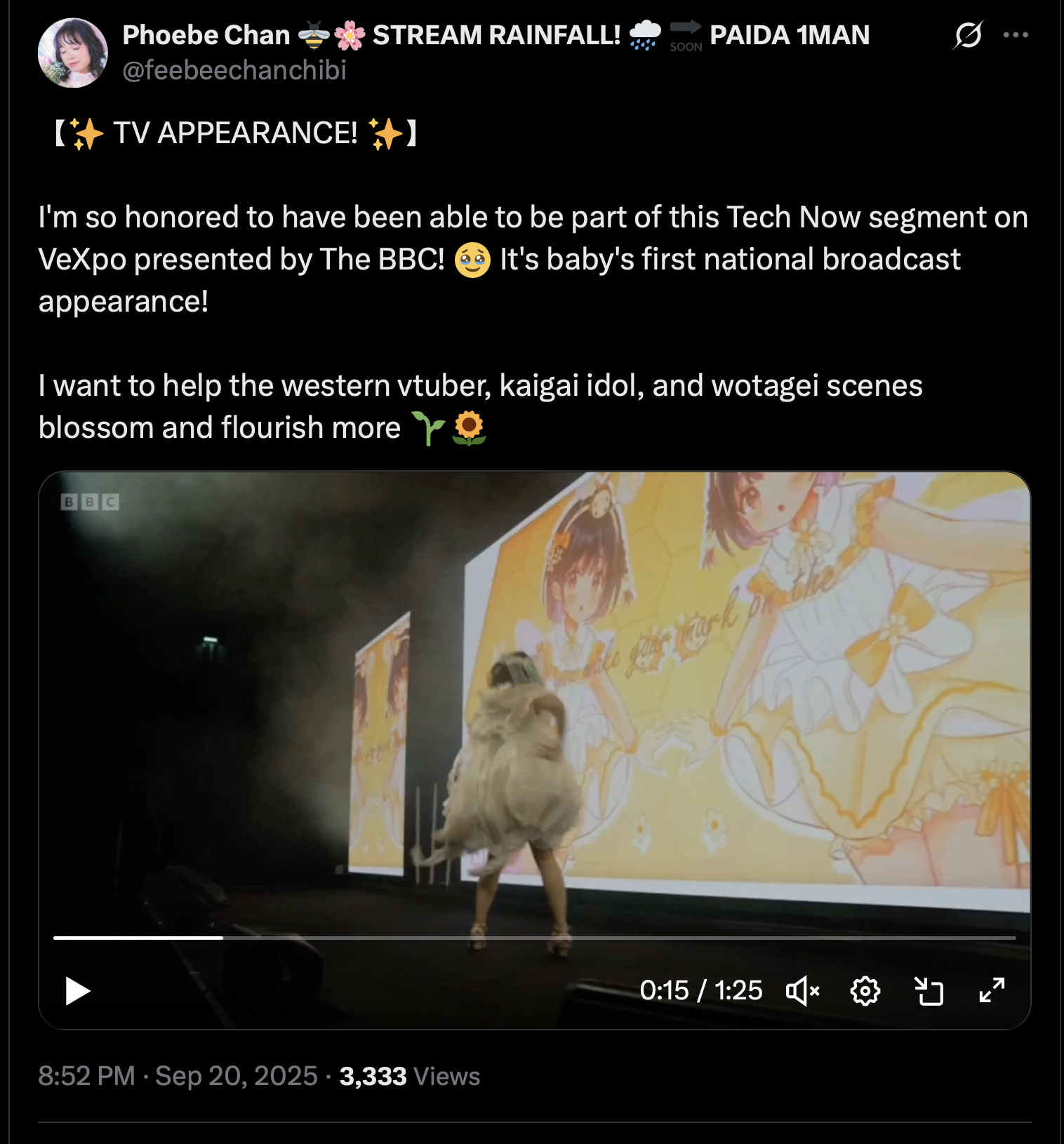Click the BBC watermark on the video

(x=90, y=502)
